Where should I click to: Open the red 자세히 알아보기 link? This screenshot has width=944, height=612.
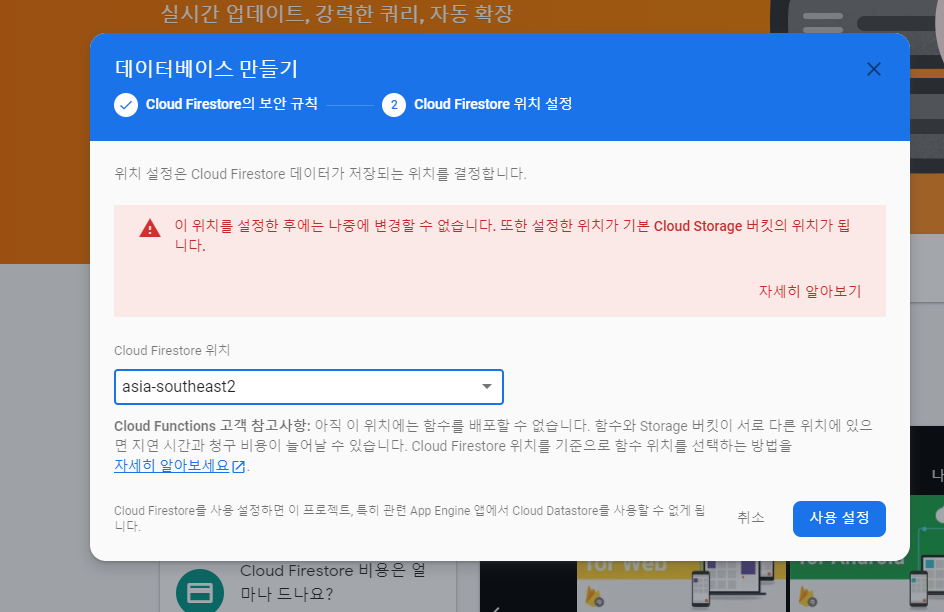pyautogui.click(x=810, y=291)
